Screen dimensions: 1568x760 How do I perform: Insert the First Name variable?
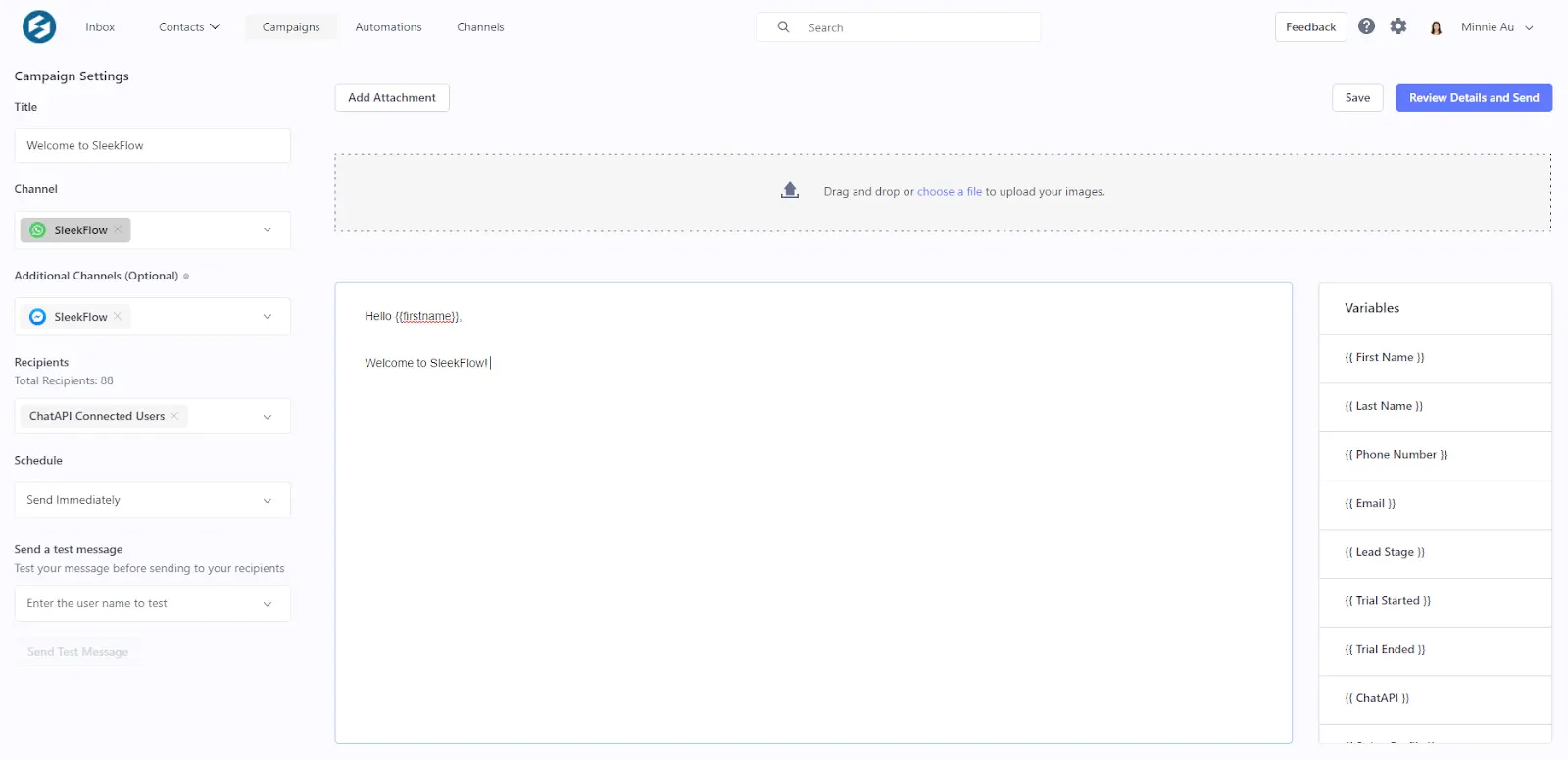click(1435, 358)
